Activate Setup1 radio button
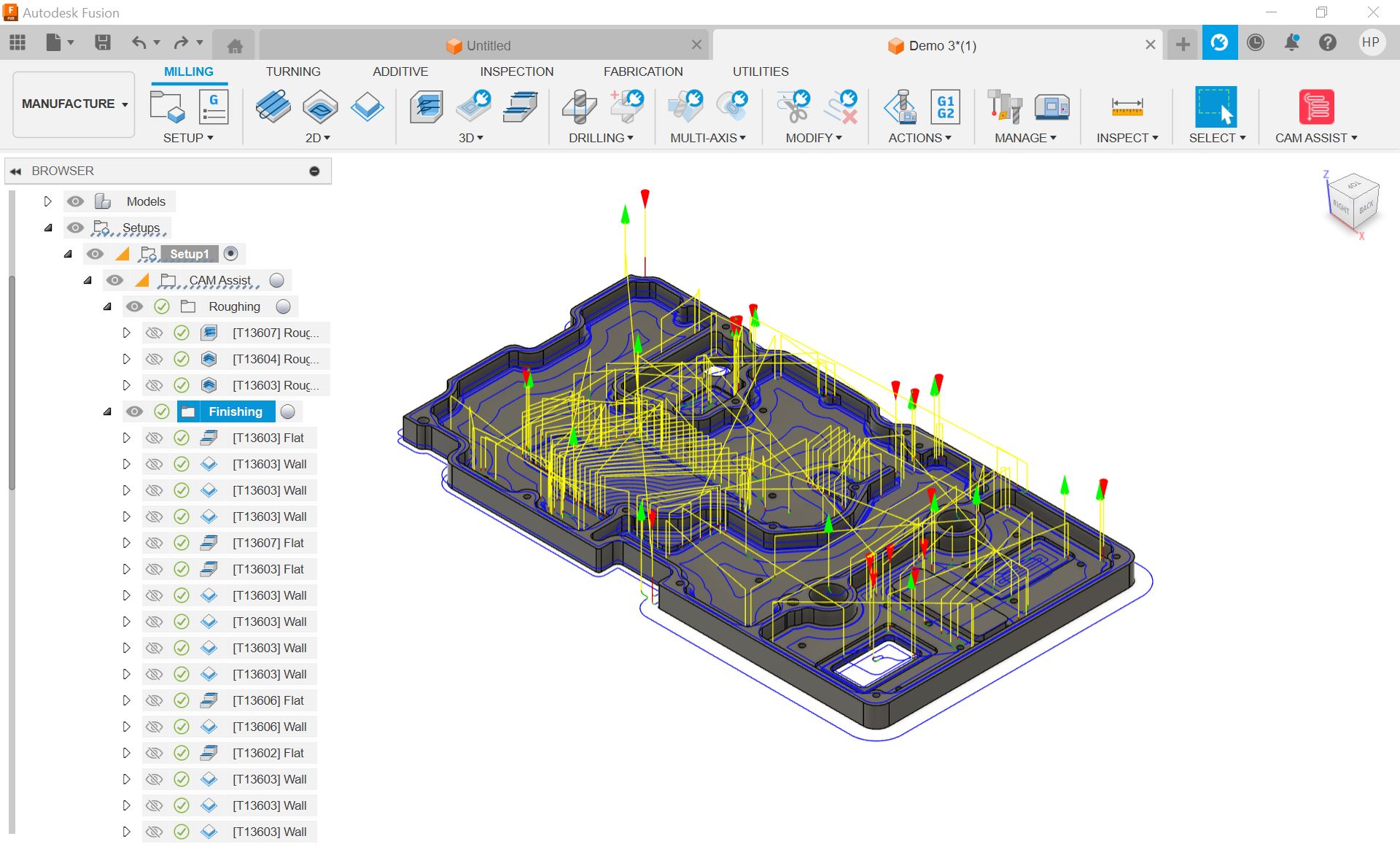 point(230,254)
